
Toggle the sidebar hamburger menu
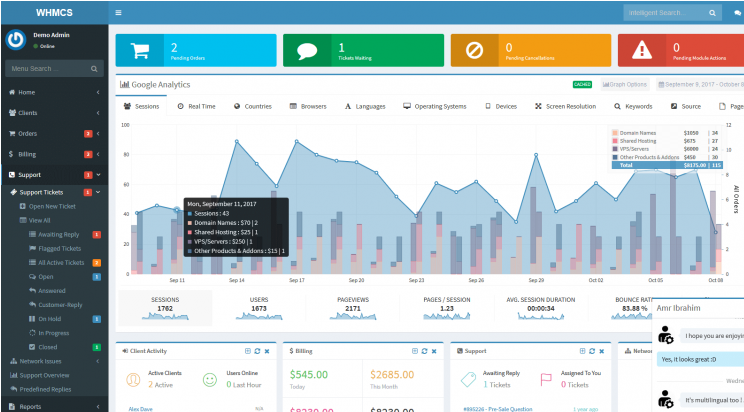pos(118,13)
